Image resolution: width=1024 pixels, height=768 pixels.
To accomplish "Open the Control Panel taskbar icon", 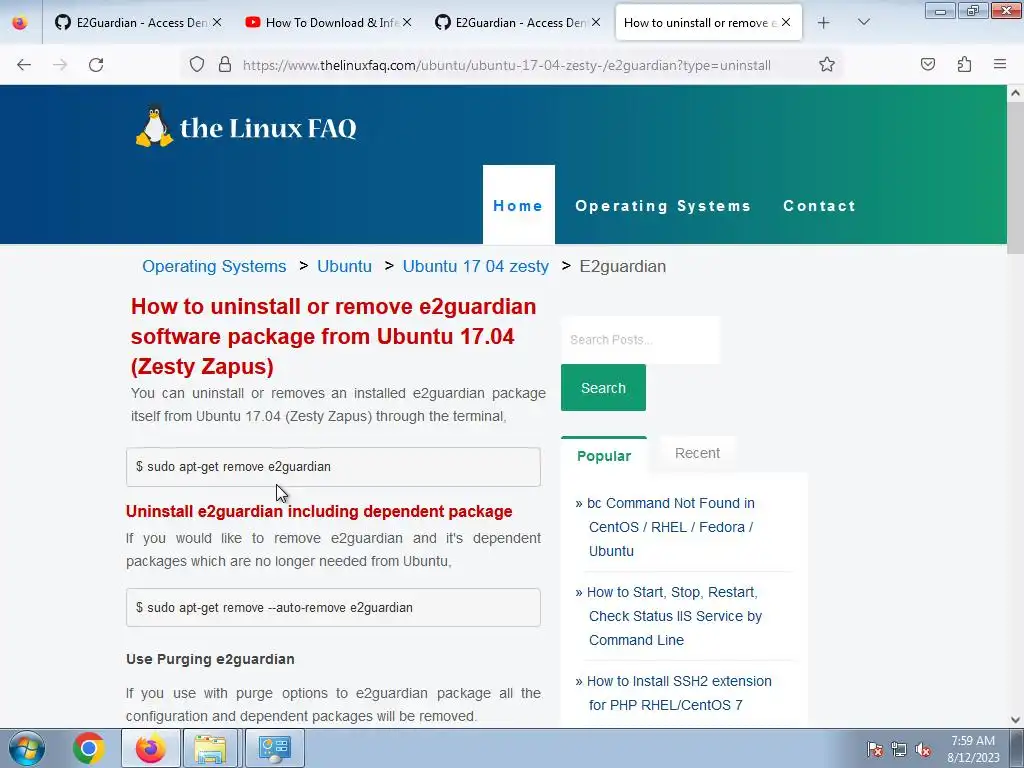I will [x=274, y=748].
